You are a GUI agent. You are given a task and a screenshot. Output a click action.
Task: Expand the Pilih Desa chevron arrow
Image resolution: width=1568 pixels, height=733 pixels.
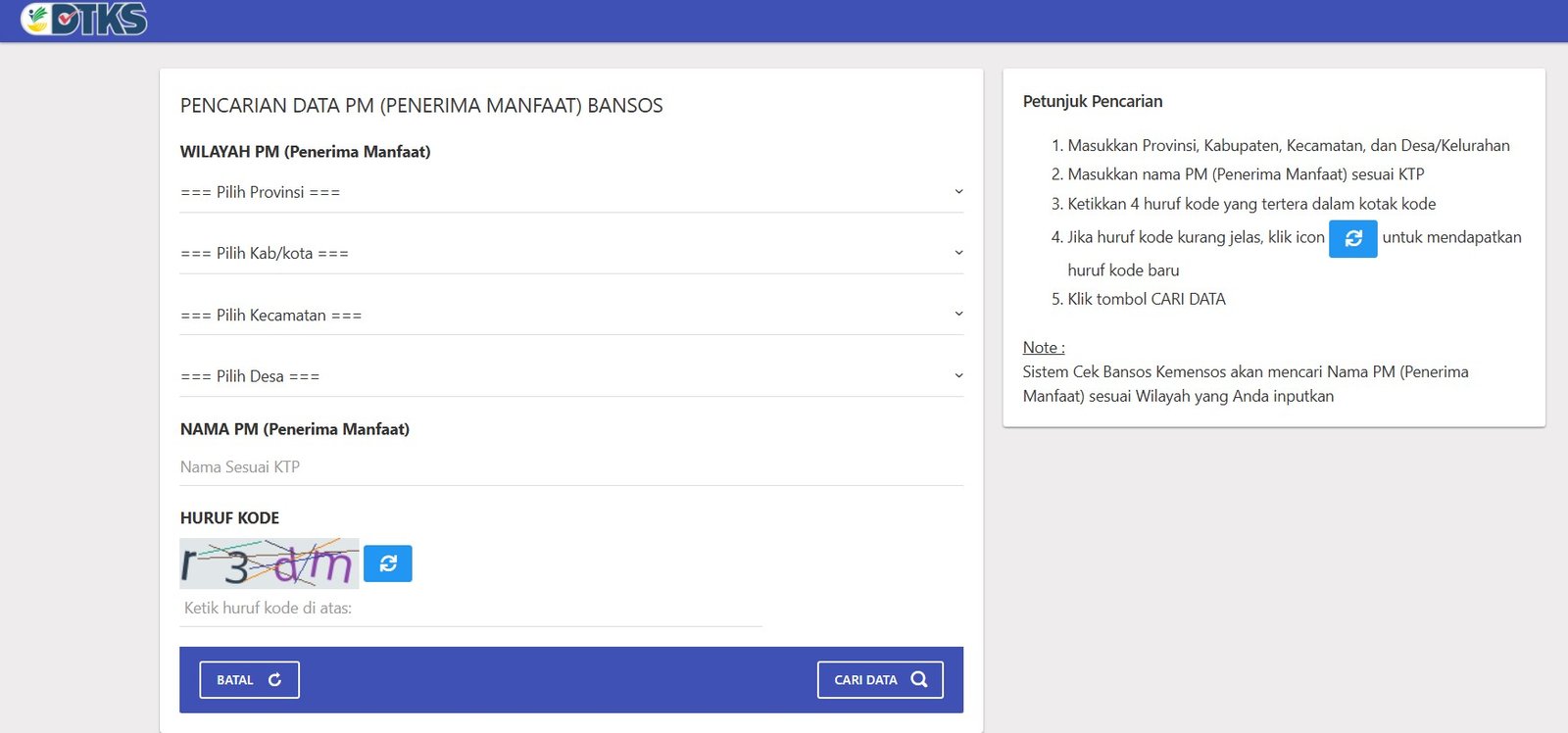958,375
